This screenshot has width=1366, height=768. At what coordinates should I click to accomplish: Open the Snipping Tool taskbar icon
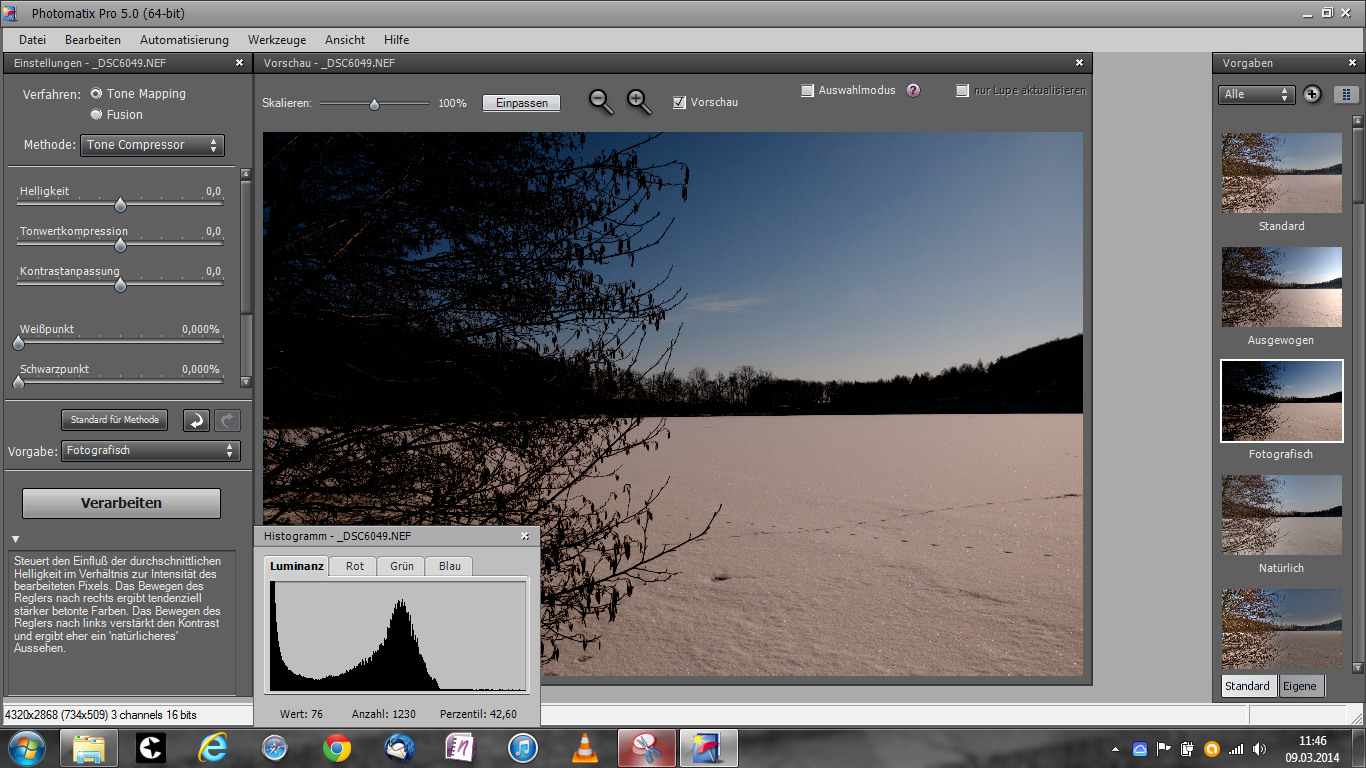click(647, 748)
